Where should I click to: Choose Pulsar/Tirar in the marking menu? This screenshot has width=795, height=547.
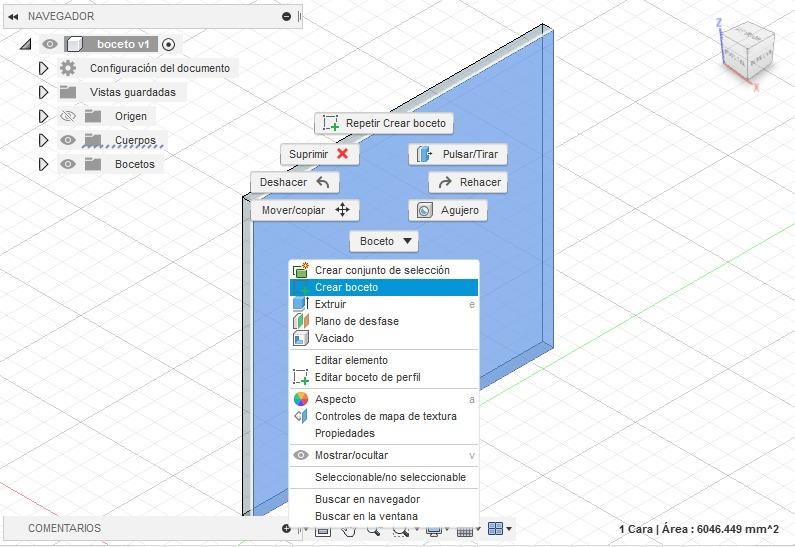pyautogui.click(x=458, y=154)
